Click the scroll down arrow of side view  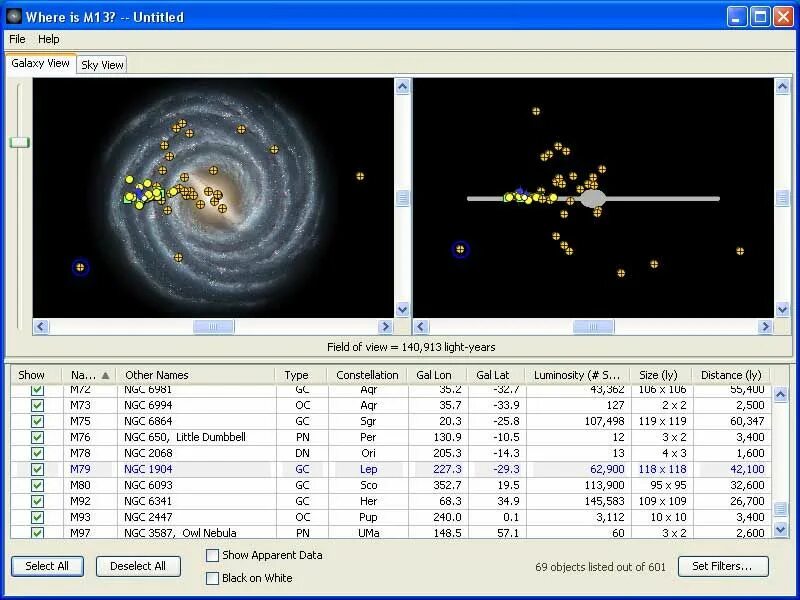pyautogui.click(x=782, y=309)
